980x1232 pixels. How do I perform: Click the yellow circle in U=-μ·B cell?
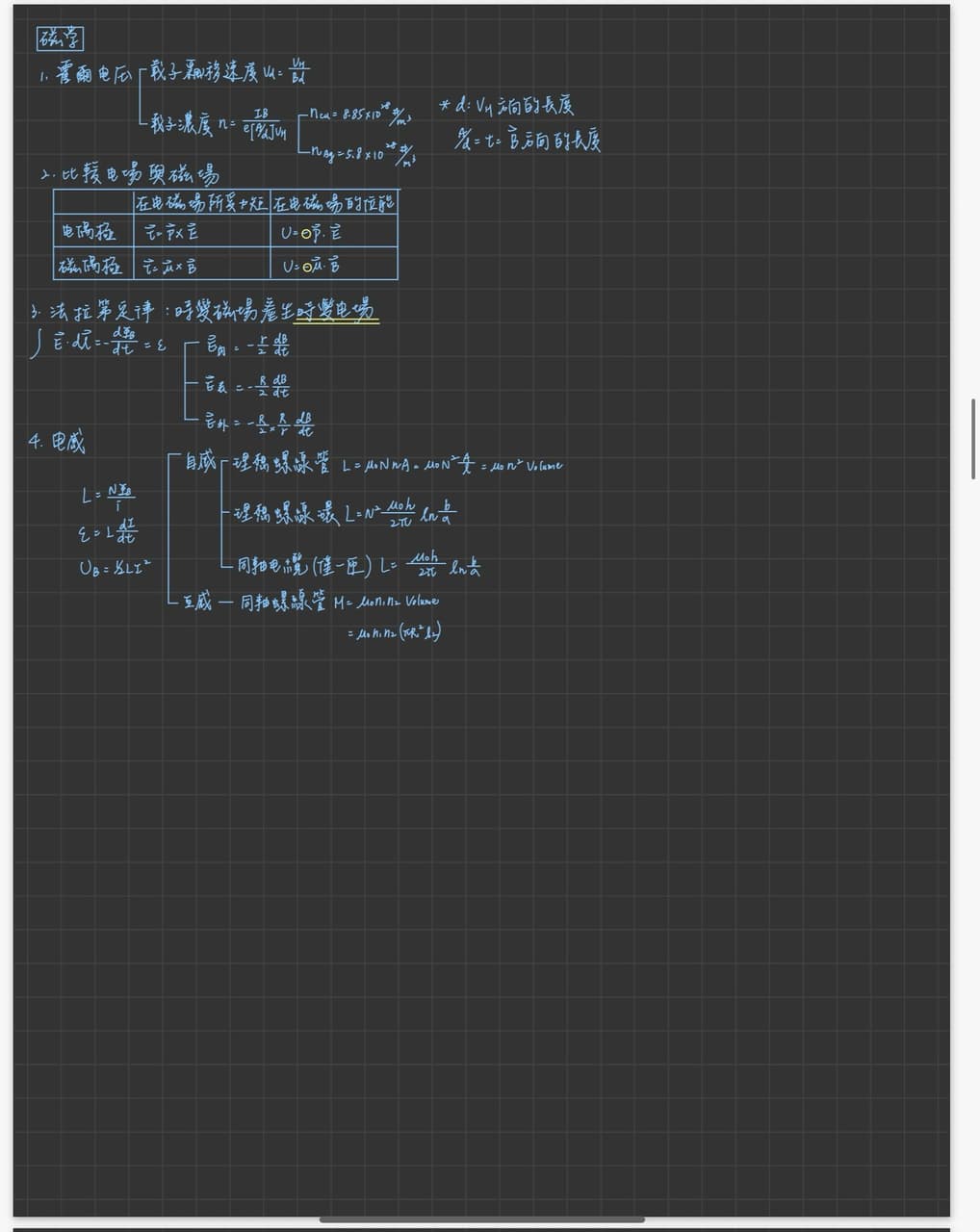[307, 267]
